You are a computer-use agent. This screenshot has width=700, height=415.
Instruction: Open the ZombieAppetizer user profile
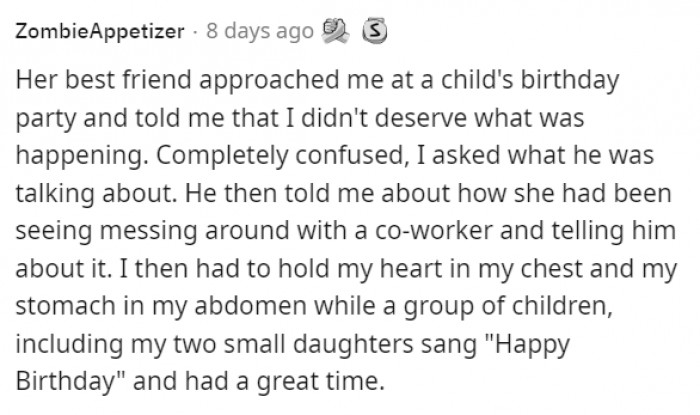[x=100, y=31]
